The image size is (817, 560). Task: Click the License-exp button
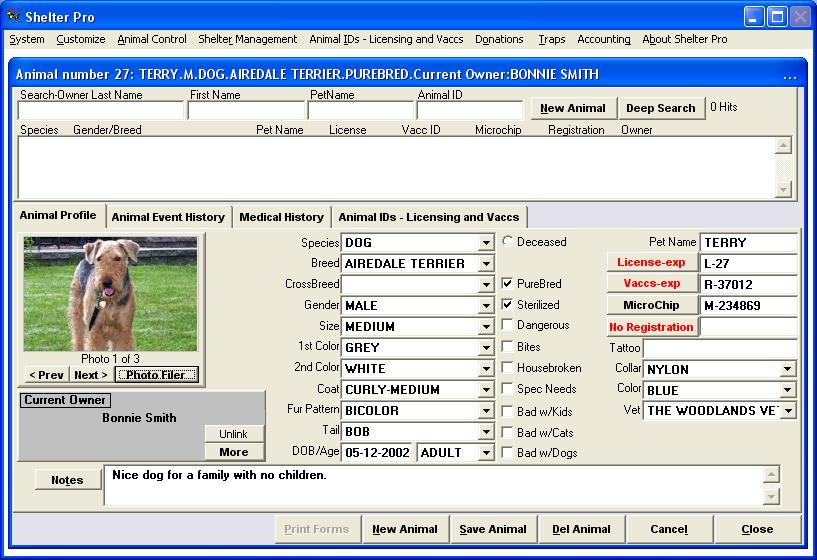651,263
